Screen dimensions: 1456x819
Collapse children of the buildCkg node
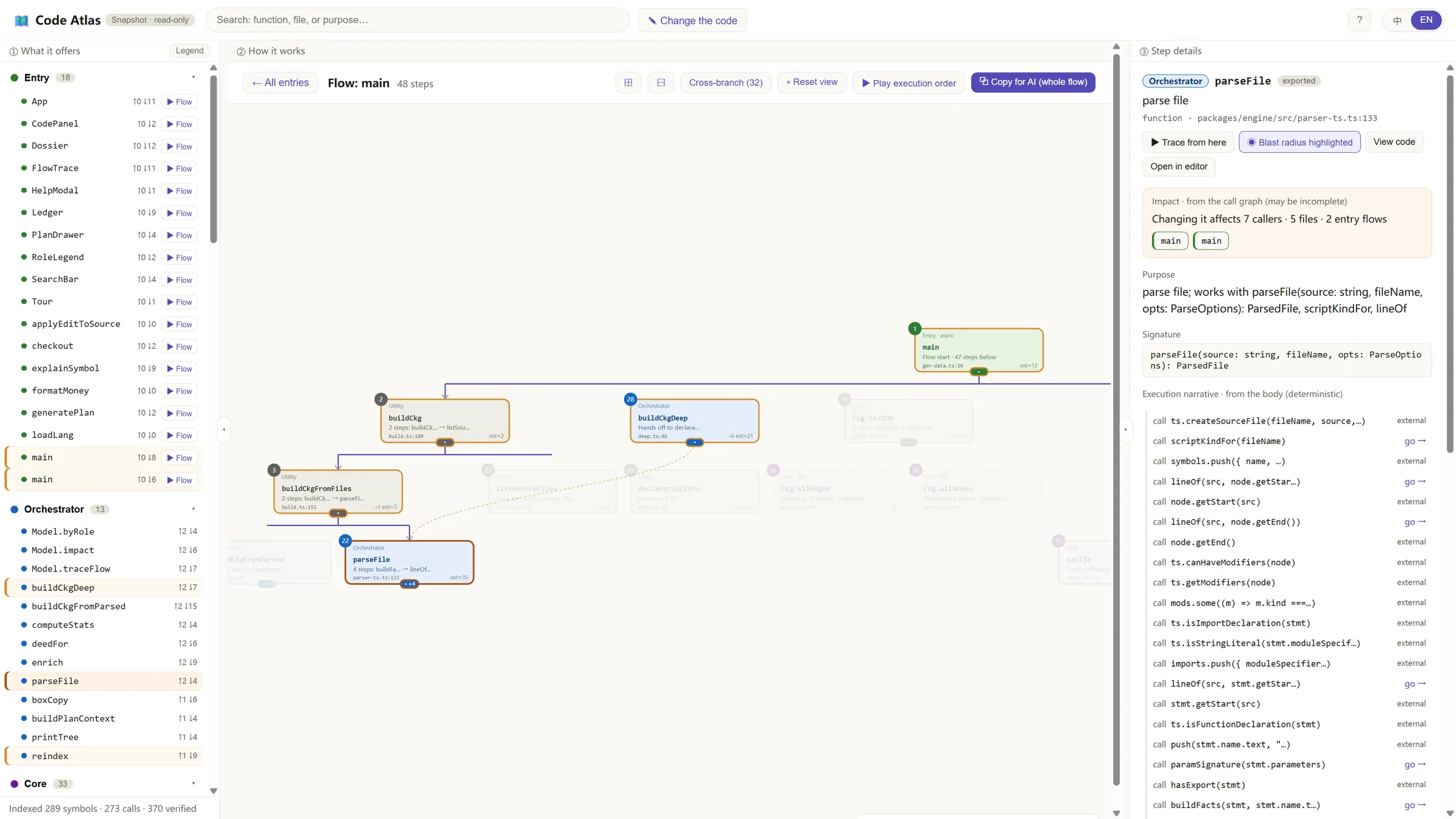pyautogui.click(x=445, y=442)
